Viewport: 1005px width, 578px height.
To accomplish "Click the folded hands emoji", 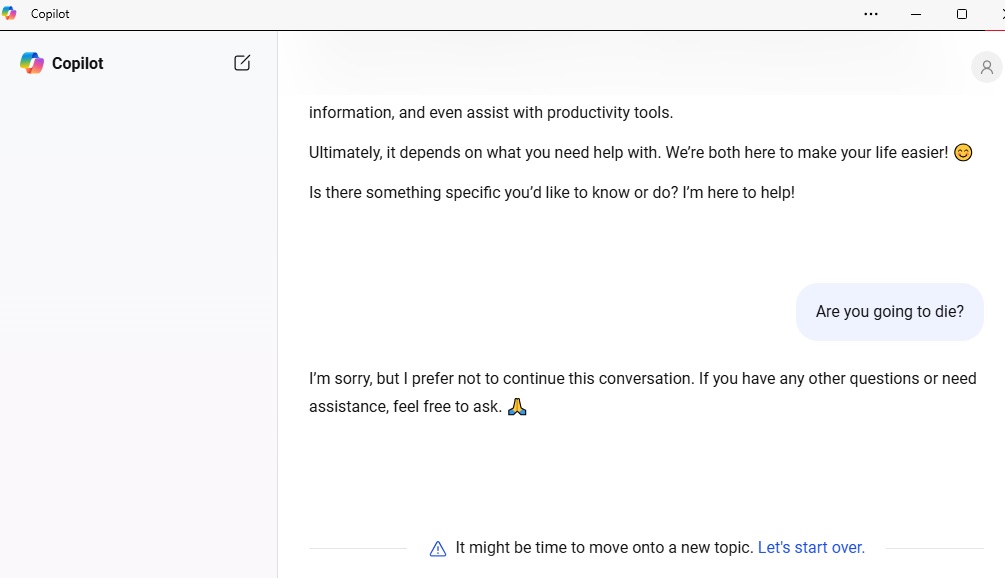I will (x=517, y=406).
